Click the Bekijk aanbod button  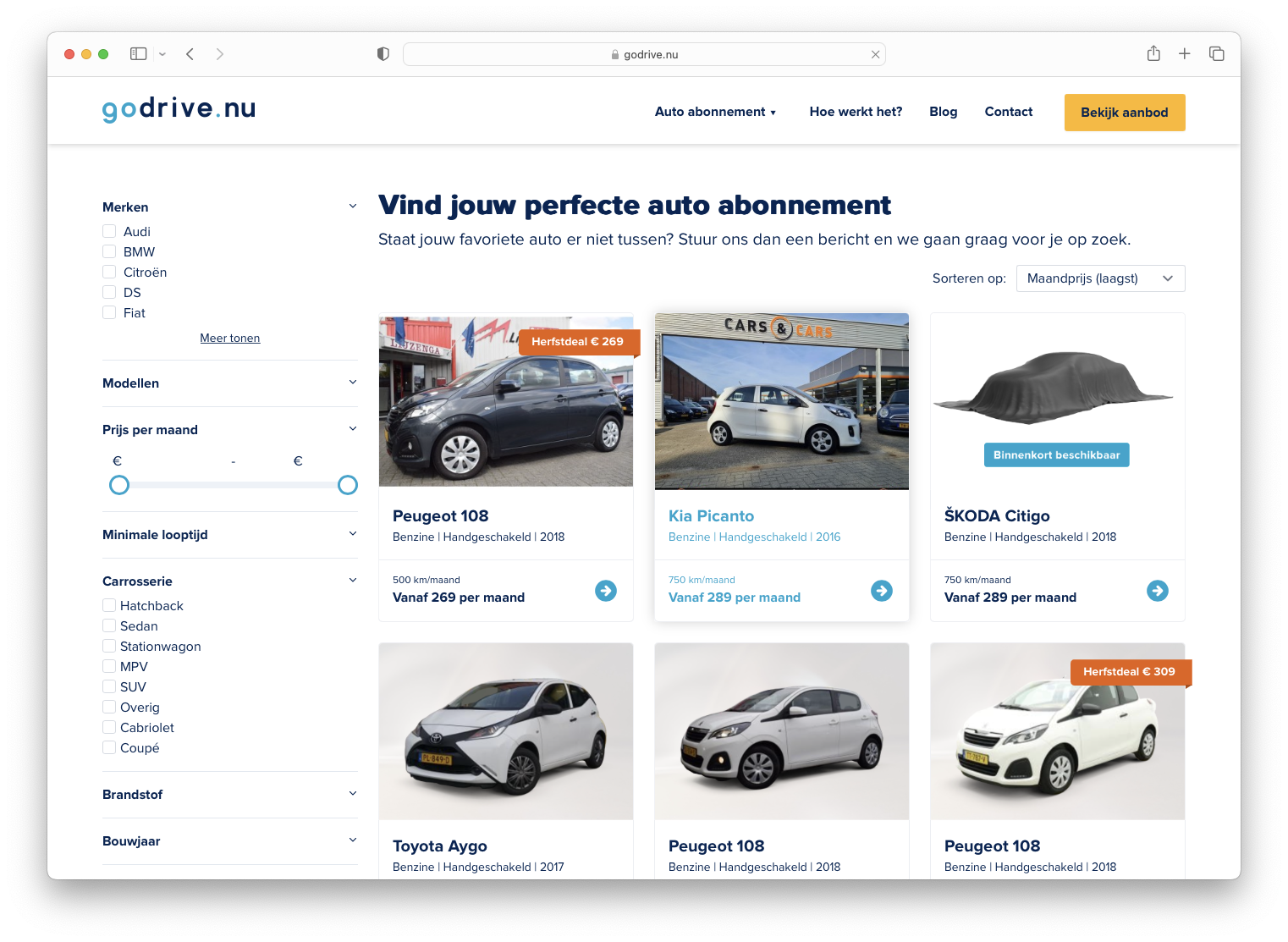pos(1125,113)
